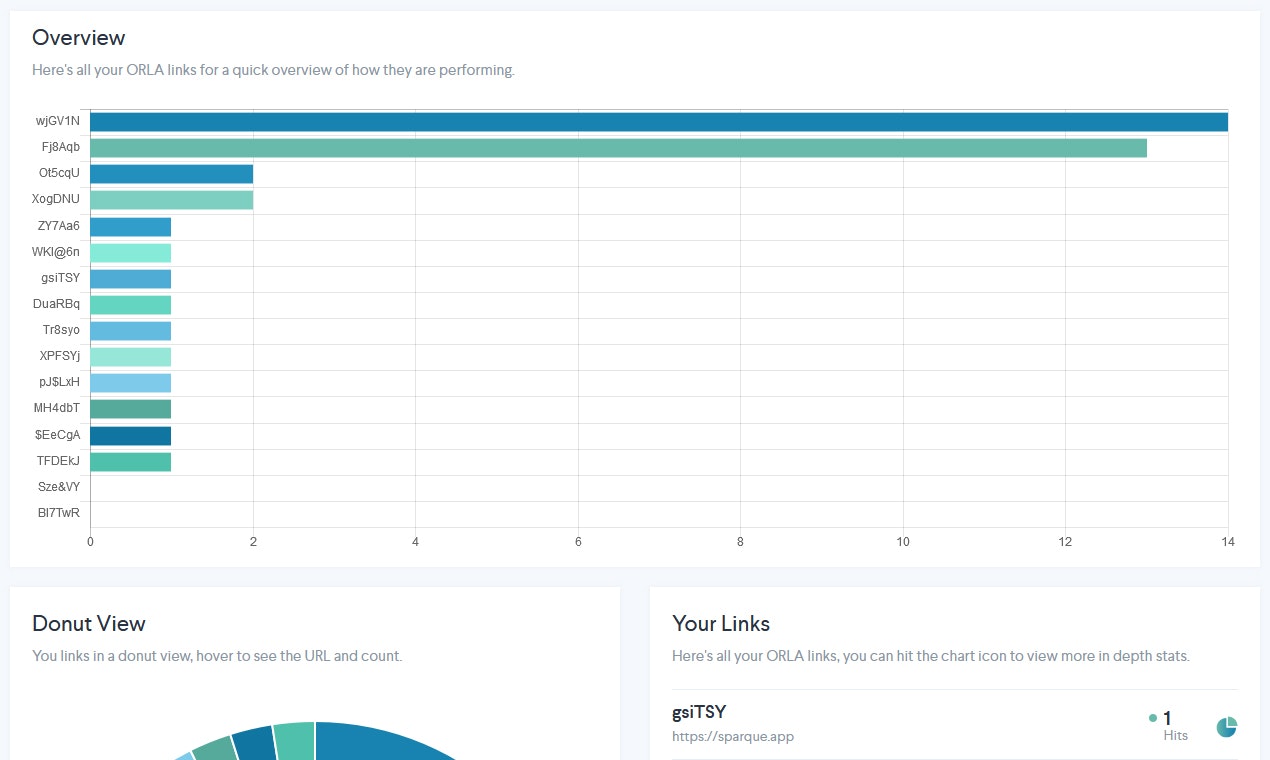Screen dimensions: 1270x760
Task: Click the Sze&VY axis label
Action: click(58, 487)
